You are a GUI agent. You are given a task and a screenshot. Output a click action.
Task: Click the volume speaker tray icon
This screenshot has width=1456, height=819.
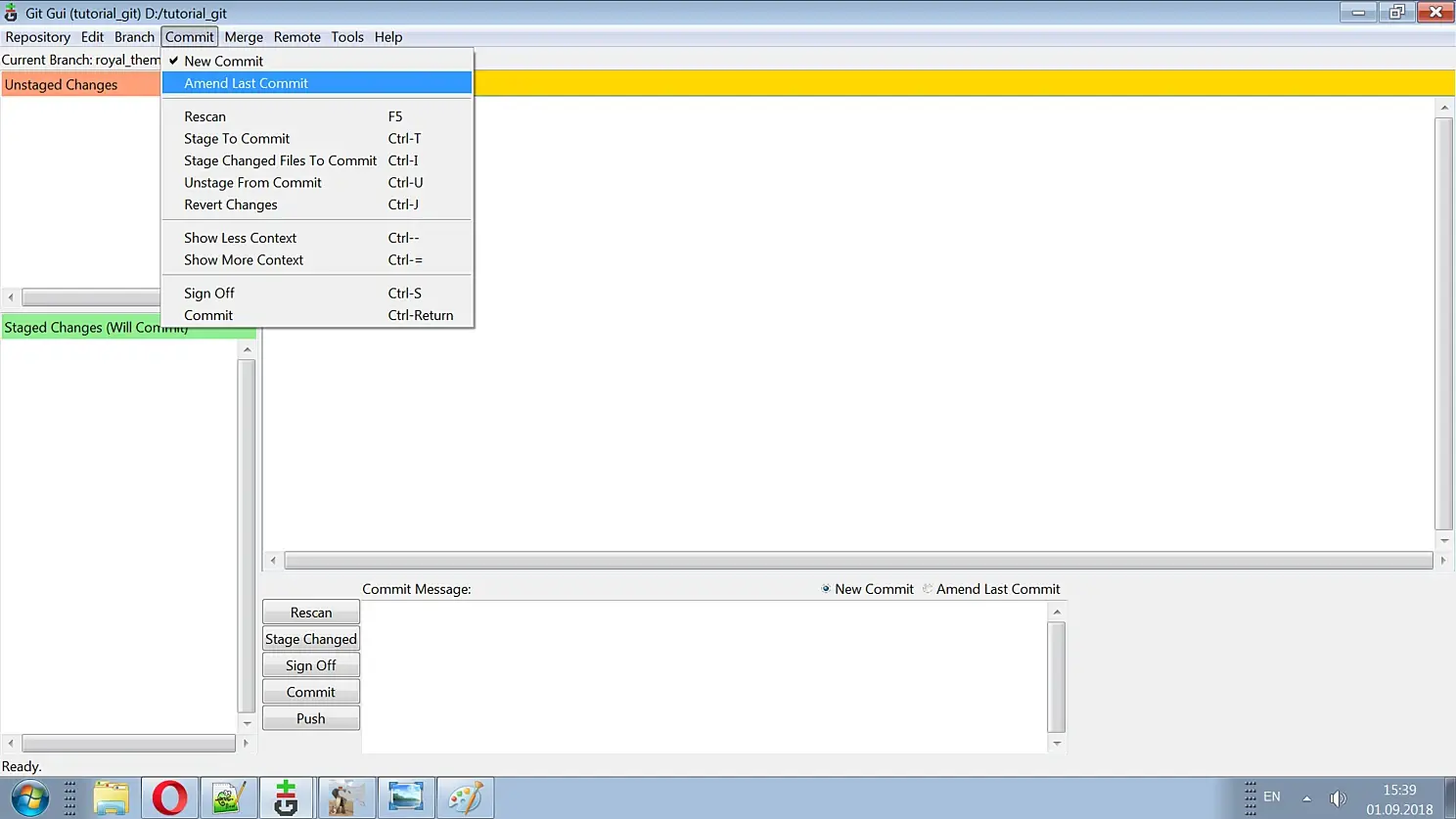click(1338, 798)
